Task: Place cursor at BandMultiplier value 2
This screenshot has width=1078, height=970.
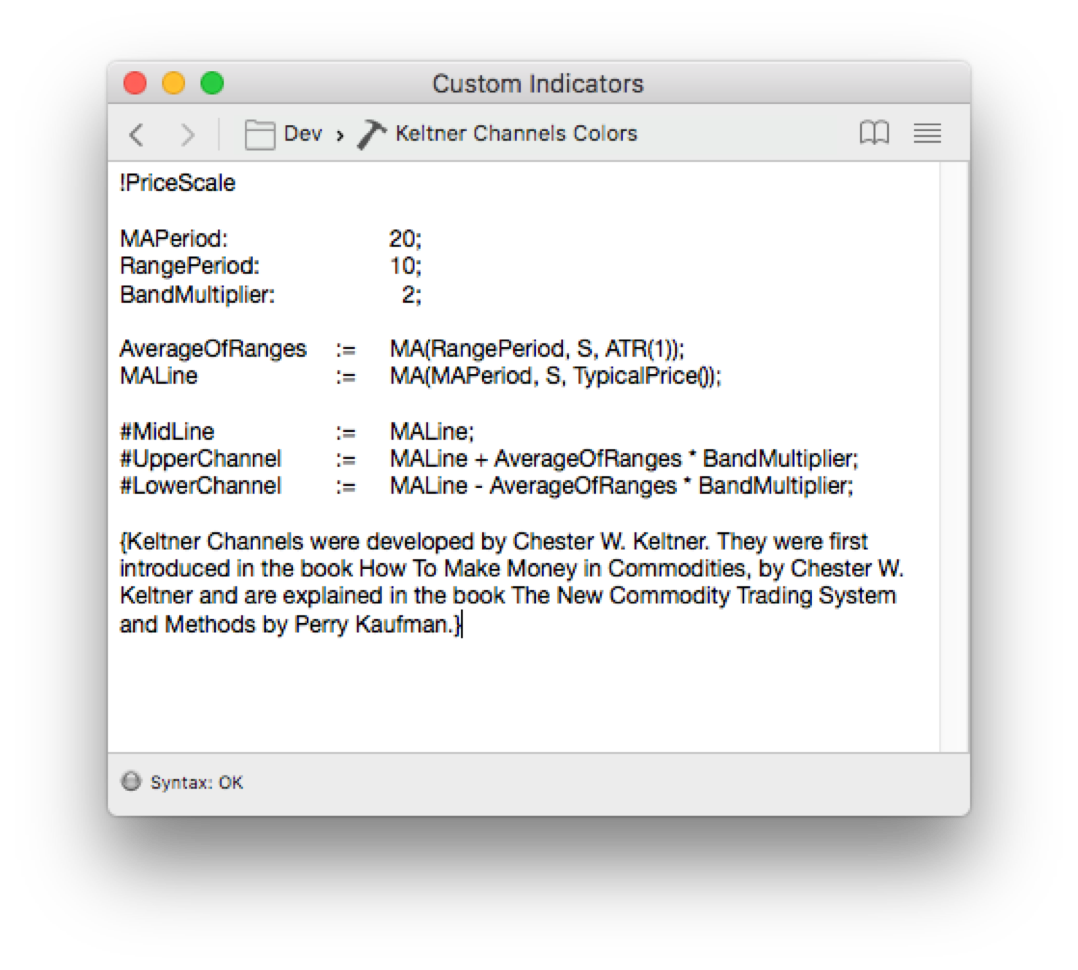Action: pyautogui.click(x=408, y=295)
